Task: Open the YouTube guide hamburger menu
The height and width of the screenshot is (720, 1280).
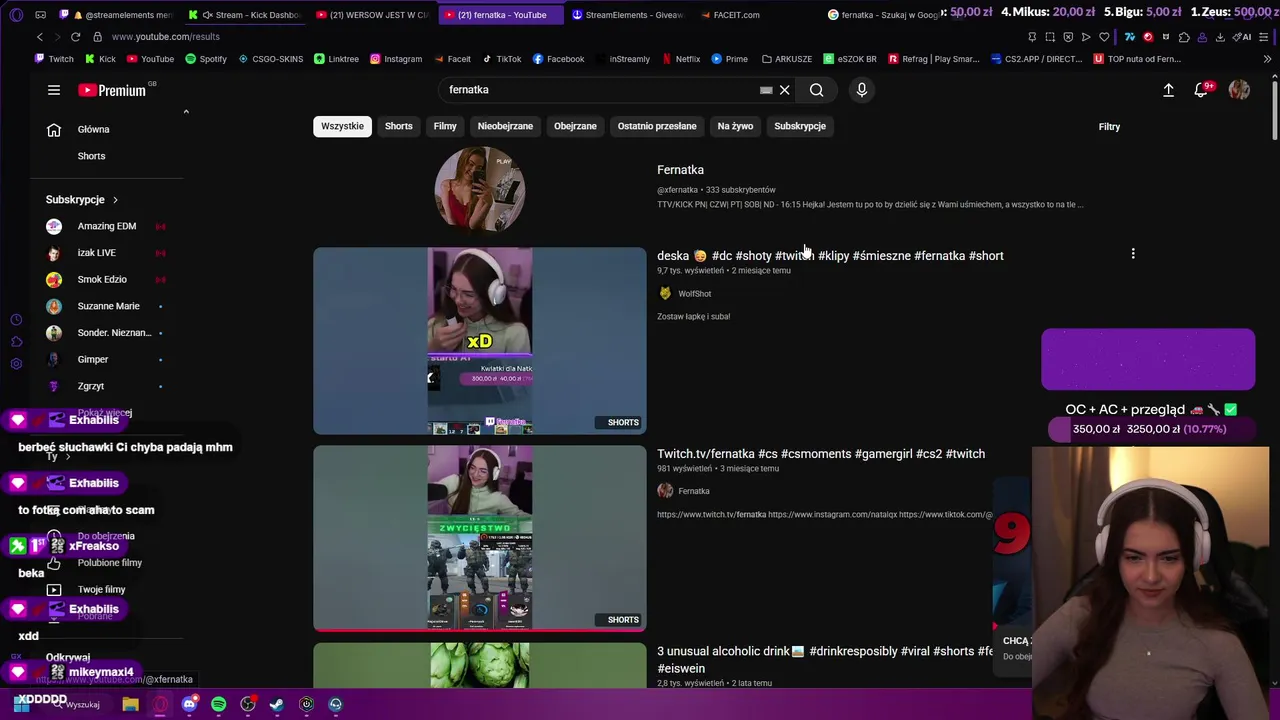Action: (54, 90)
